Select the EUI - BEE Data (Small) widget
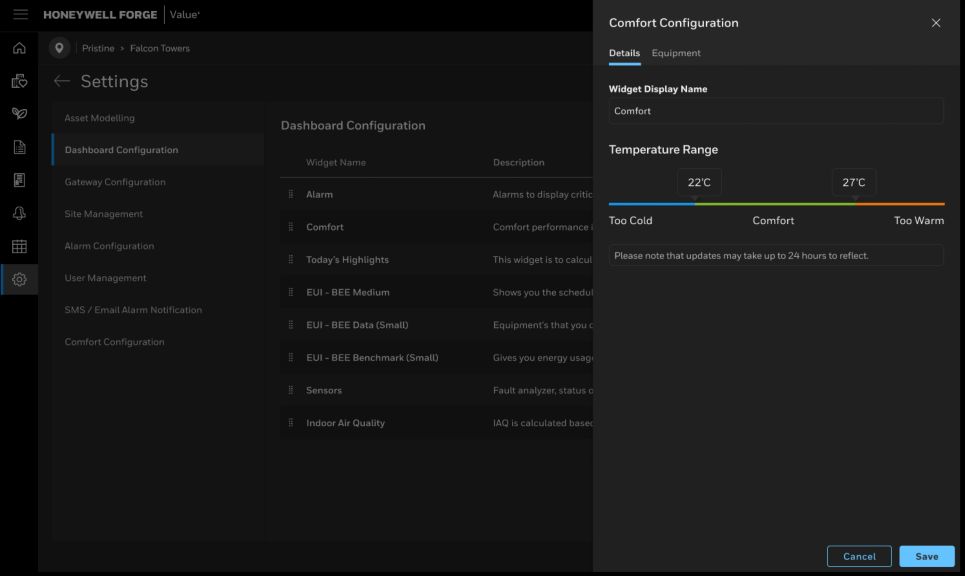This screenshot has width=965, height=576. tap(436, 325)
